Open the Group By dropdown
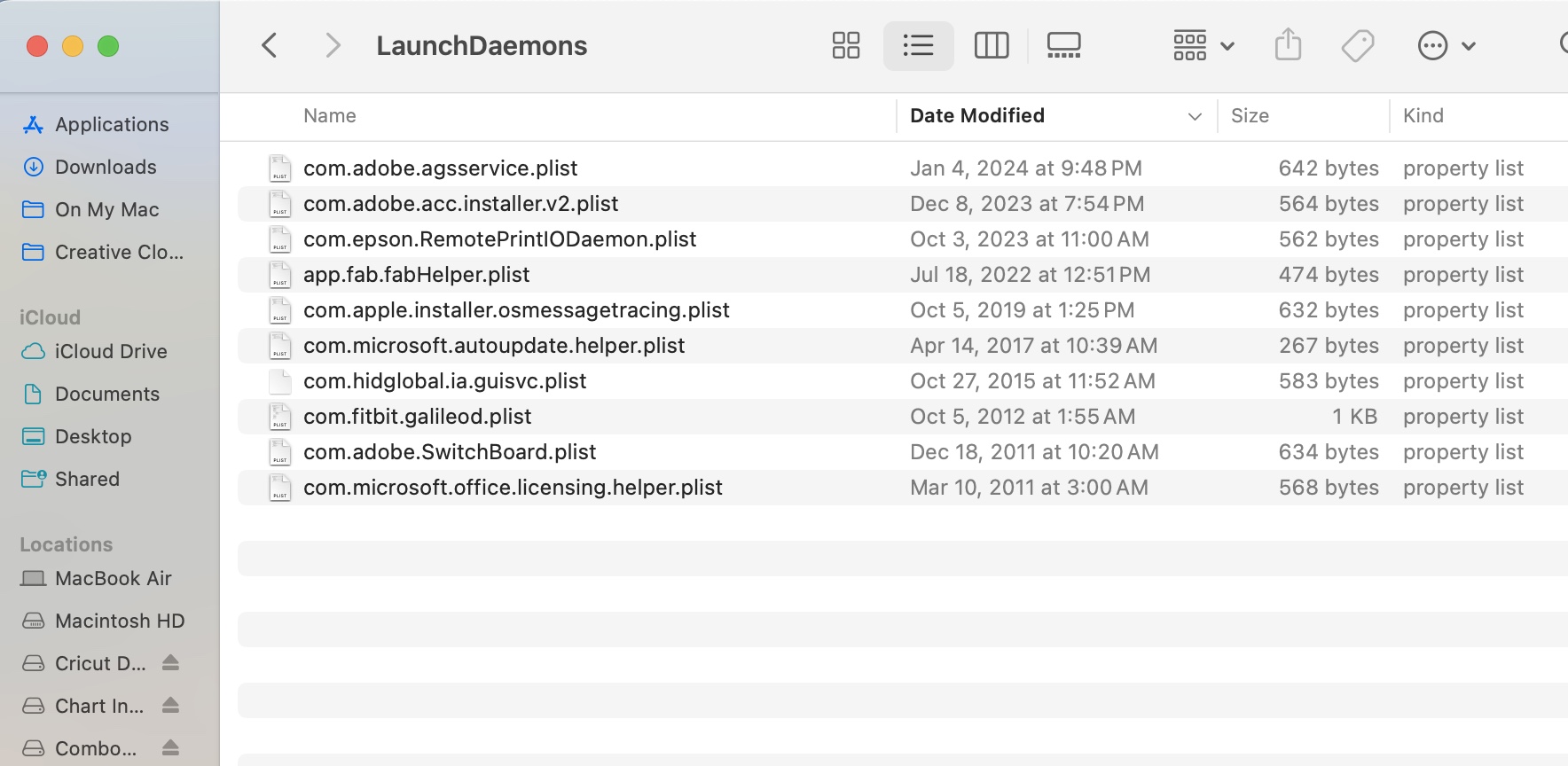The height and width of the screenshot is (766, 1568). tap(1203, 45)
